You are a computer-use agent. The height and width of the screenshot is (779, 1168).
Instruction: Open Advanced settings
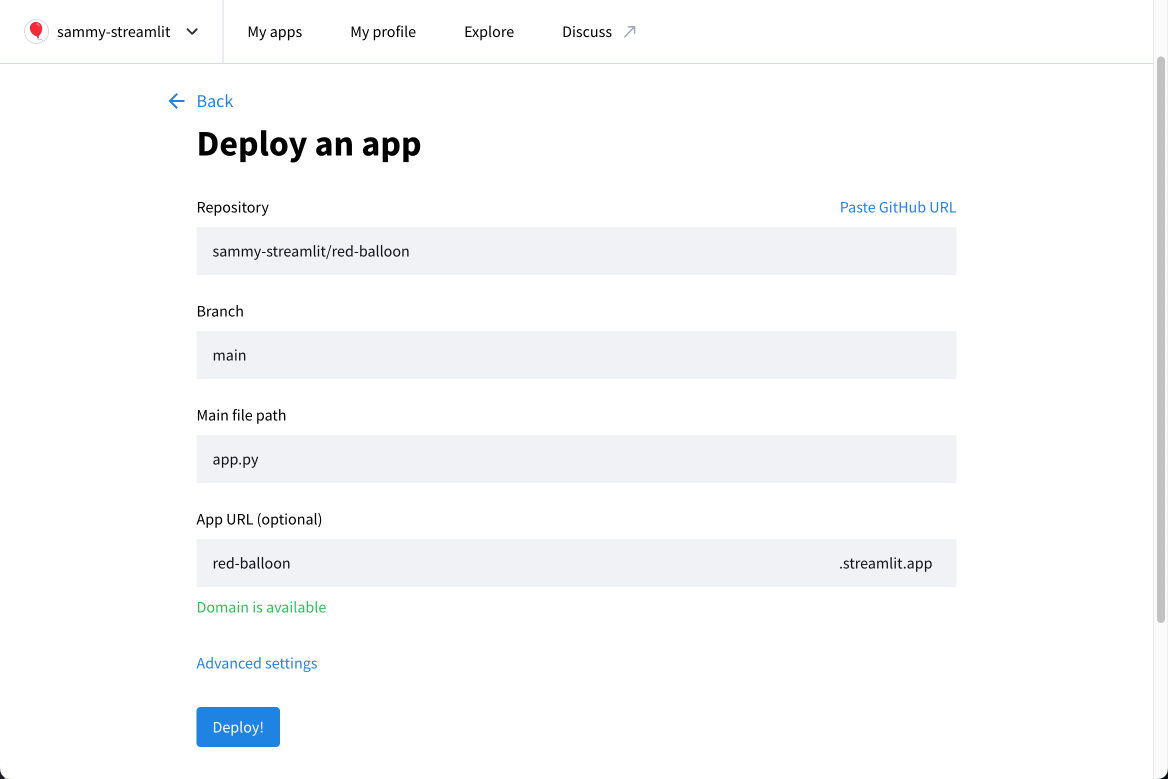(x=257, y=663)
